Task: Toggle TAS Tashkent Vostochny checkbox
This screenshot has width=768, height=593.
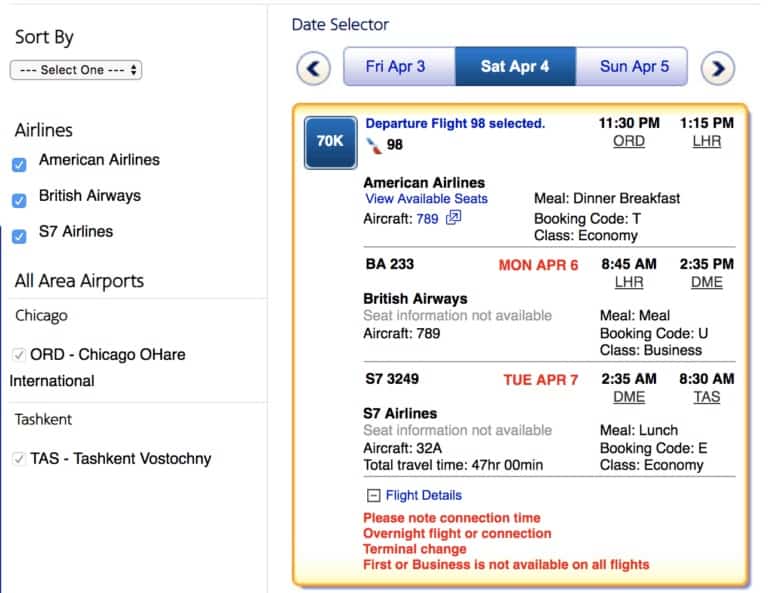Action: [19, 459]
